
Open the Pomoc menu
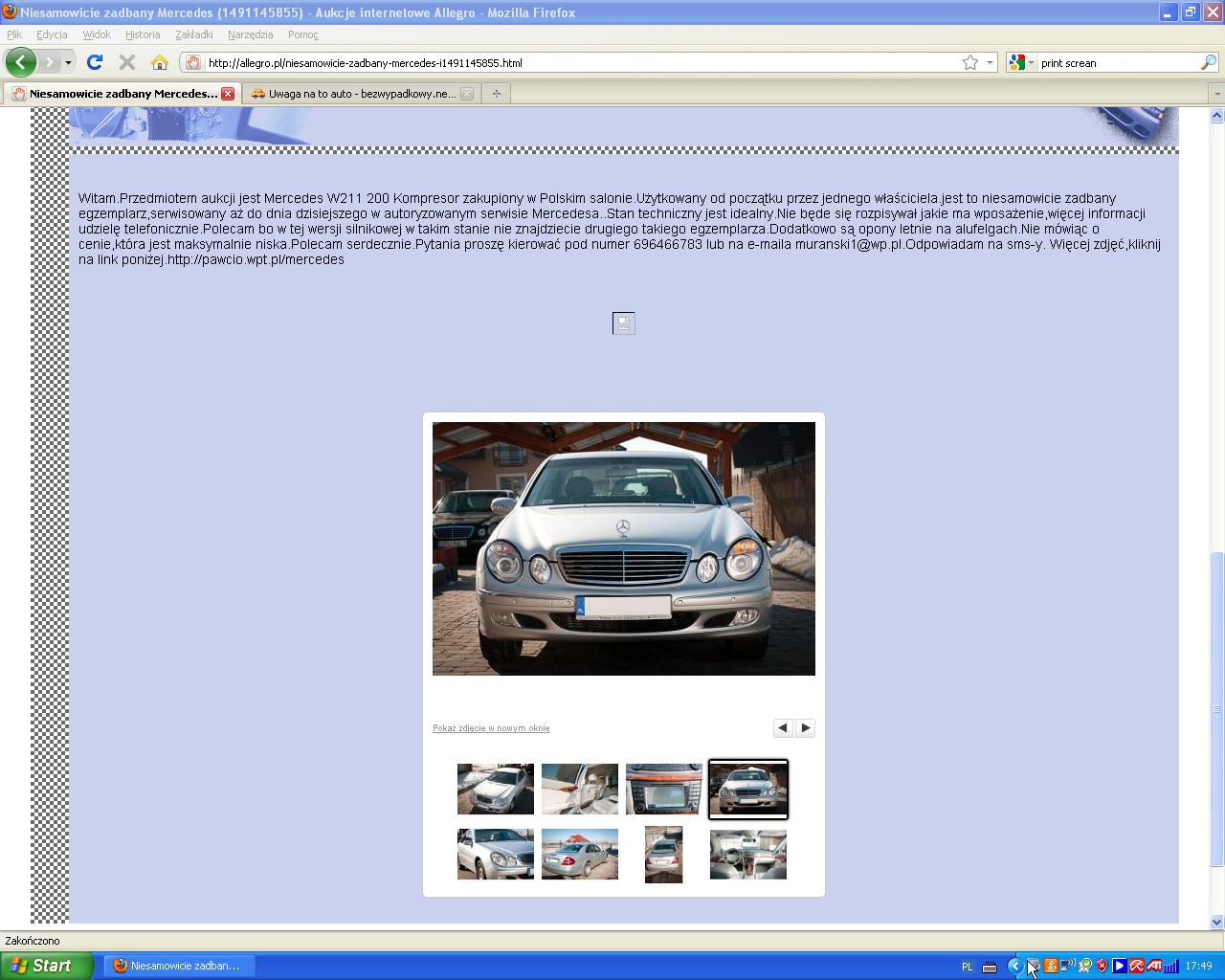point(303,34)
